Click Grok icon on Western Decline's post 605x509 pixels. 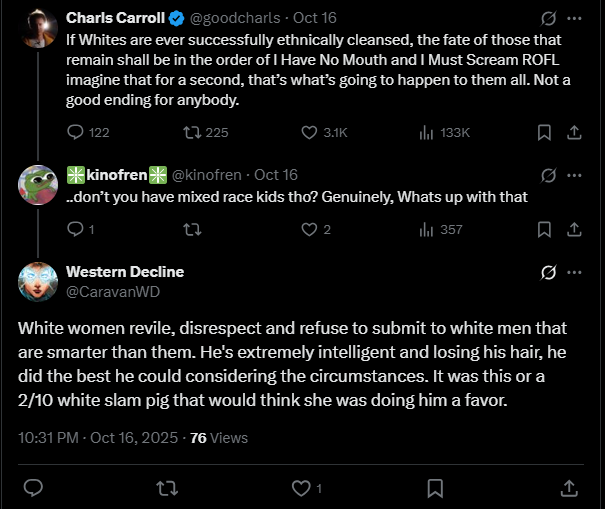pyautogui.click(x=548, y=272)
